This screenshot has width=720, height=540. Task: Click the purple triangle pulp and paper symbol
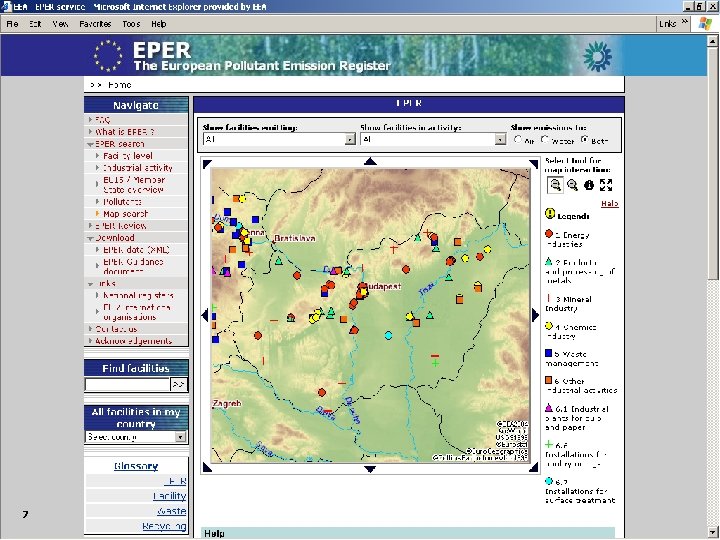coord(548,408)
